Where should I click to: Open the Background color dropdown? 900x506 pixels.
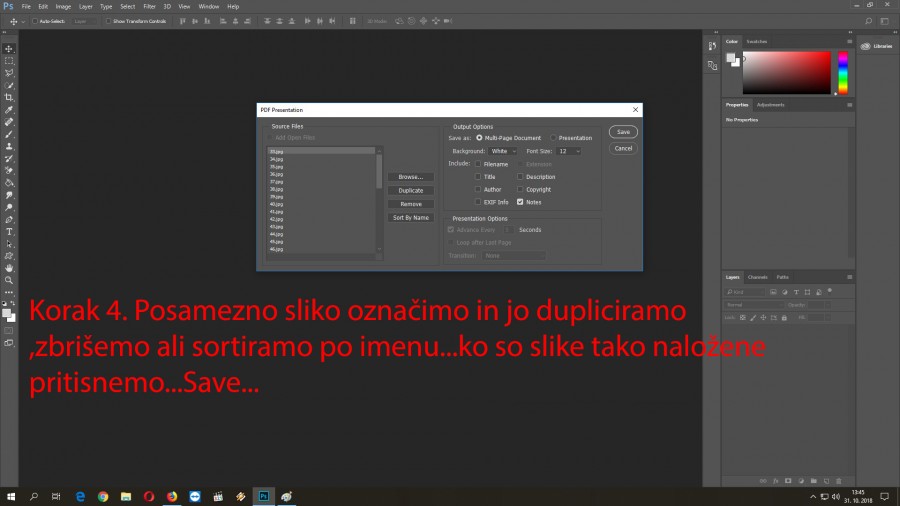[503, 151]
